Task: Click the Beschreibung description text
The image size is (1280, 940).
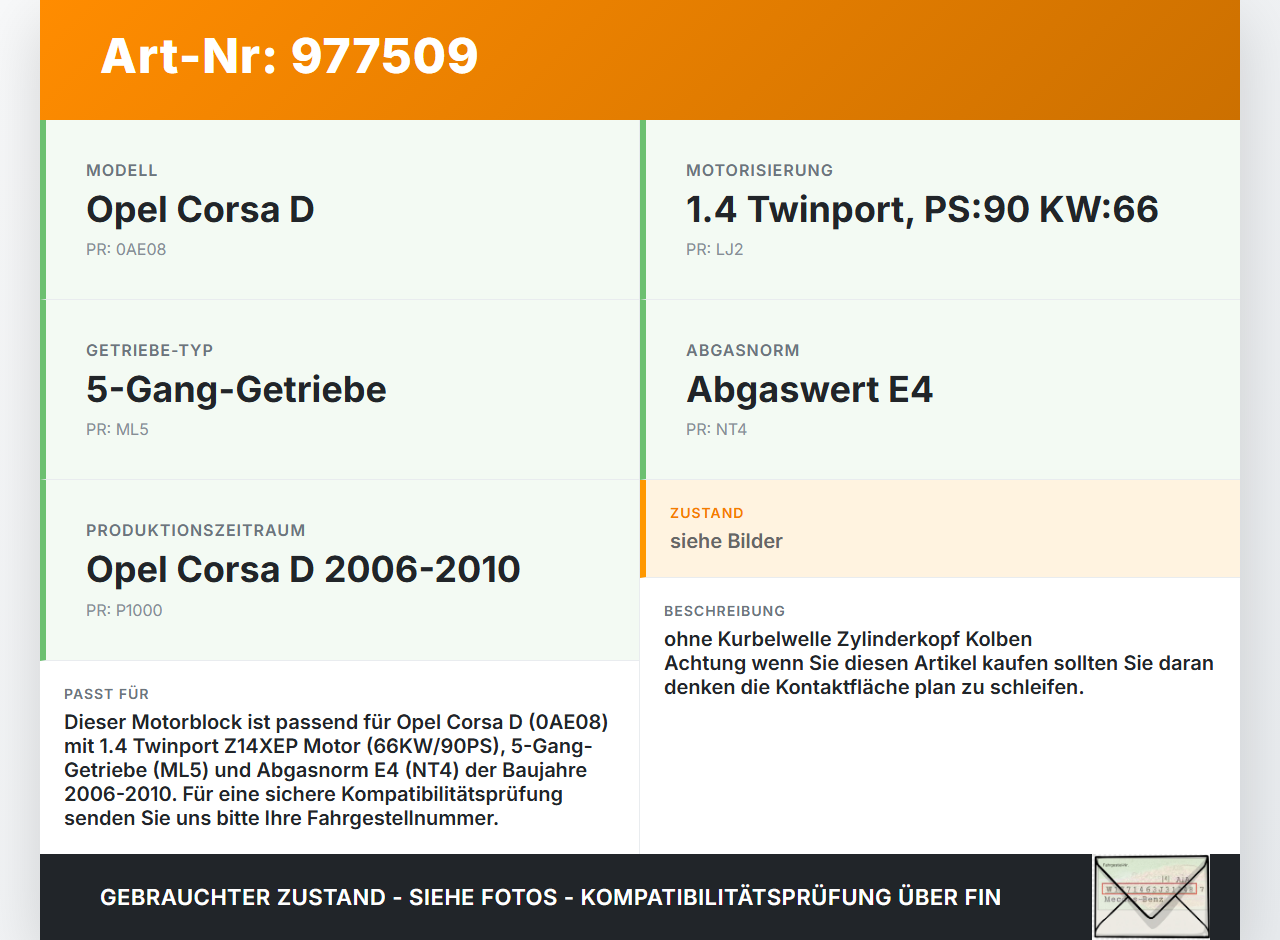Action: click(x=938, y=662)
